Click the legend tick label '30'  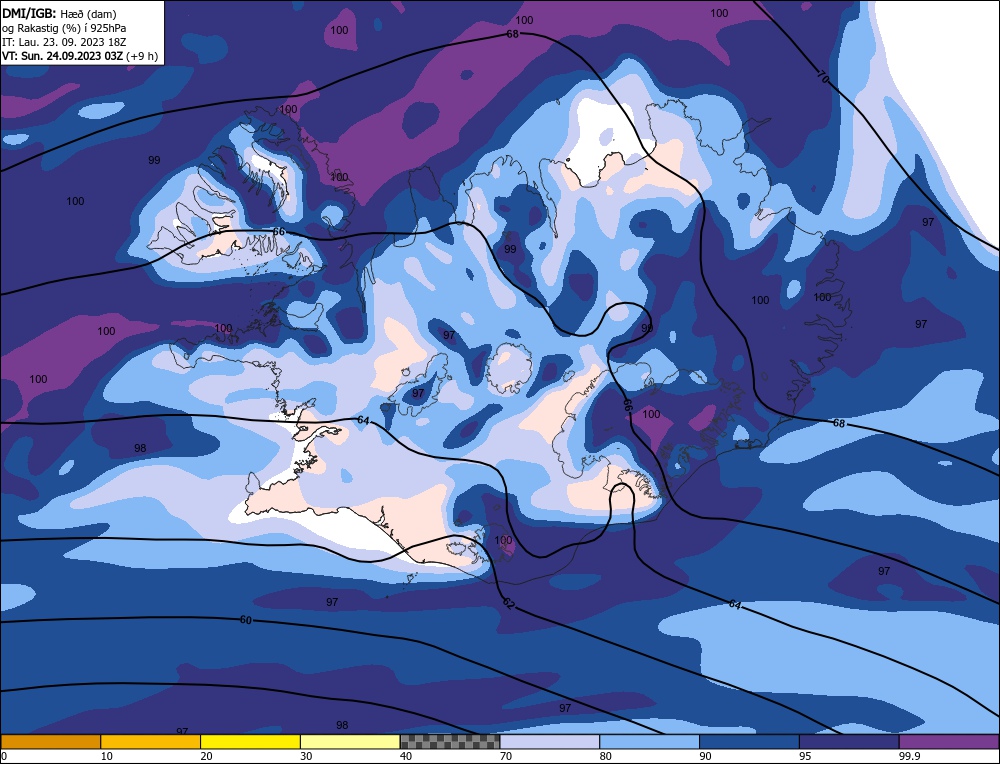pos(306,756)
